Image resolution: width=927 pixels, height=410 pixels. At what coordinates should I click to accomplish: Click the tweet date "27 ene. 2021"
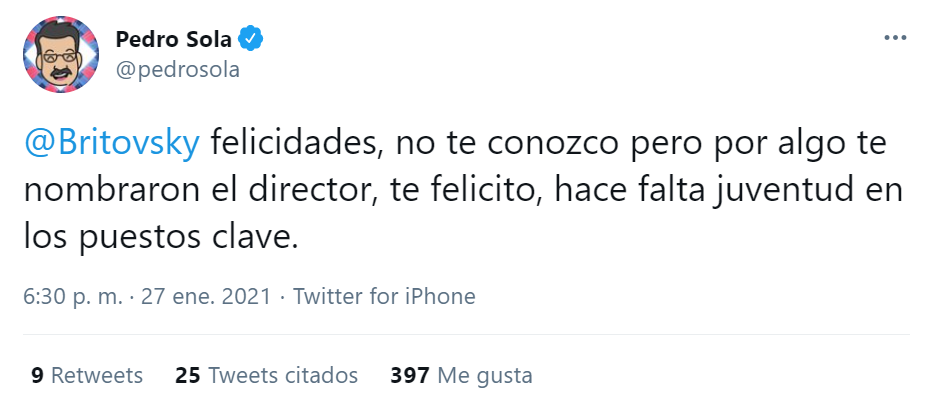208,296
